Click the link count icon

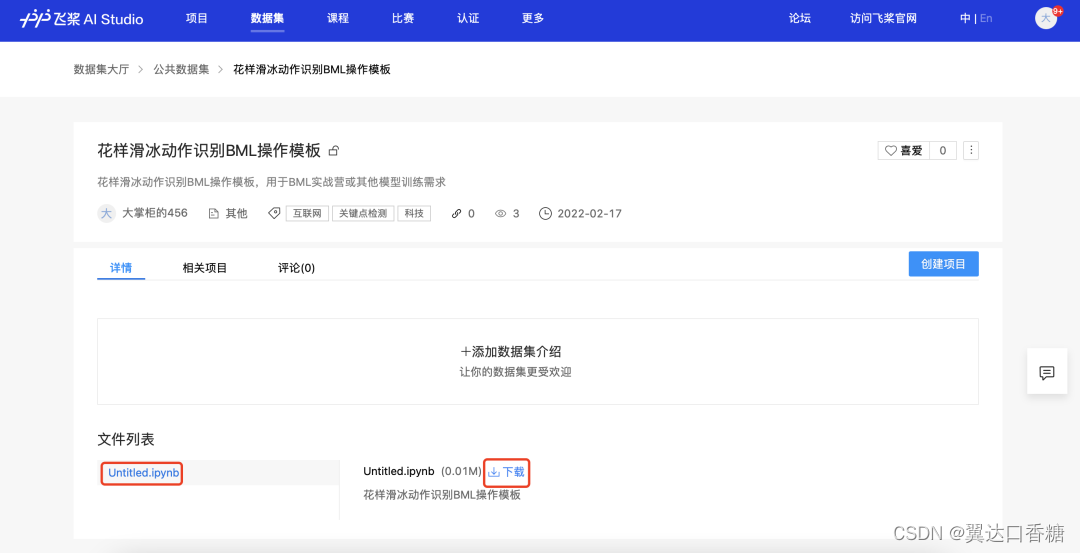(457, 213)
